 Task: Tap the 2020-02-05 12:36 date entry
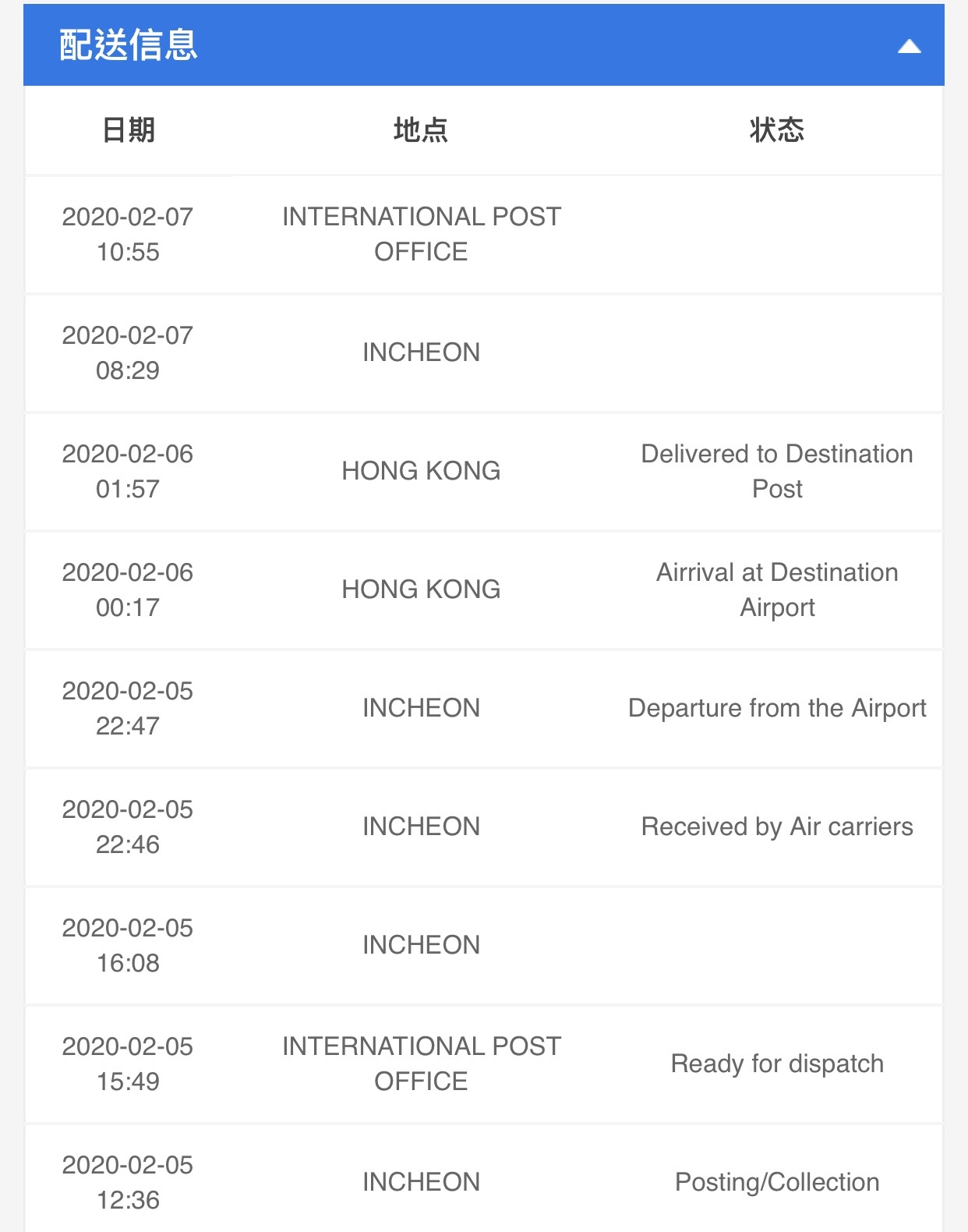pos(128,1182)
